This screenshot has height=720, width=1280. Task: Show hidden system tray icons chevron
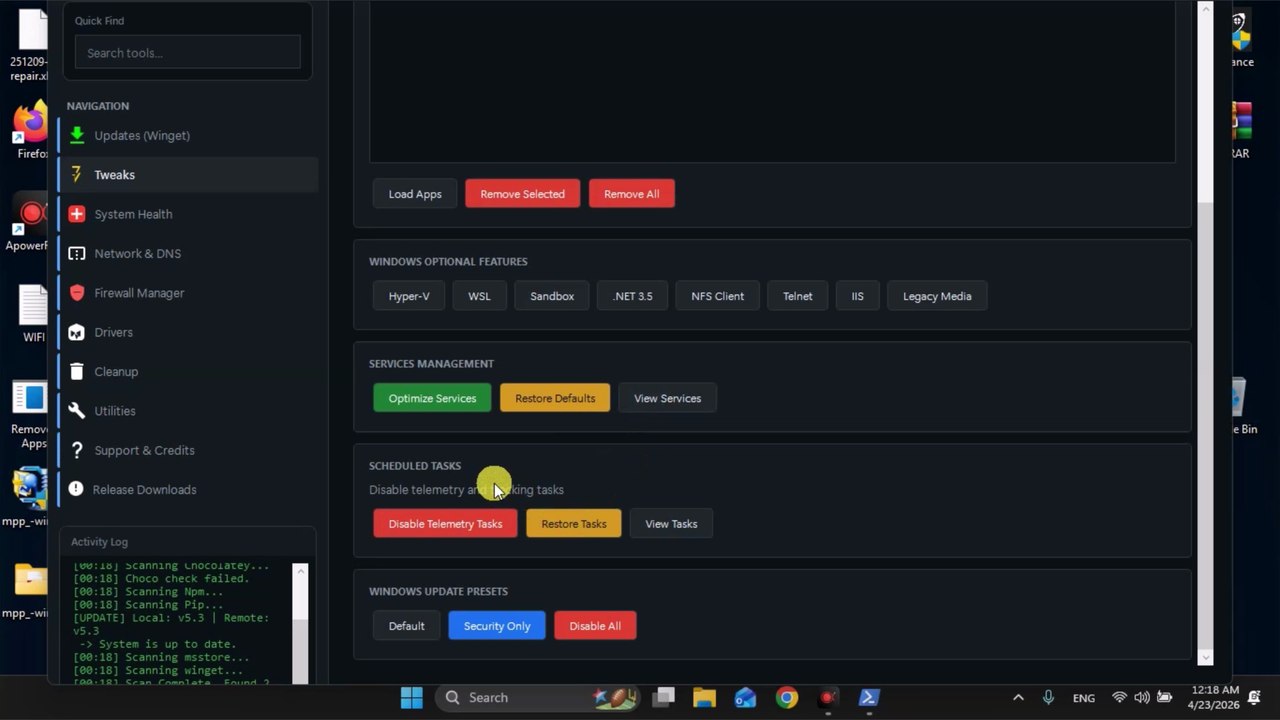(x=1018, y=698)
